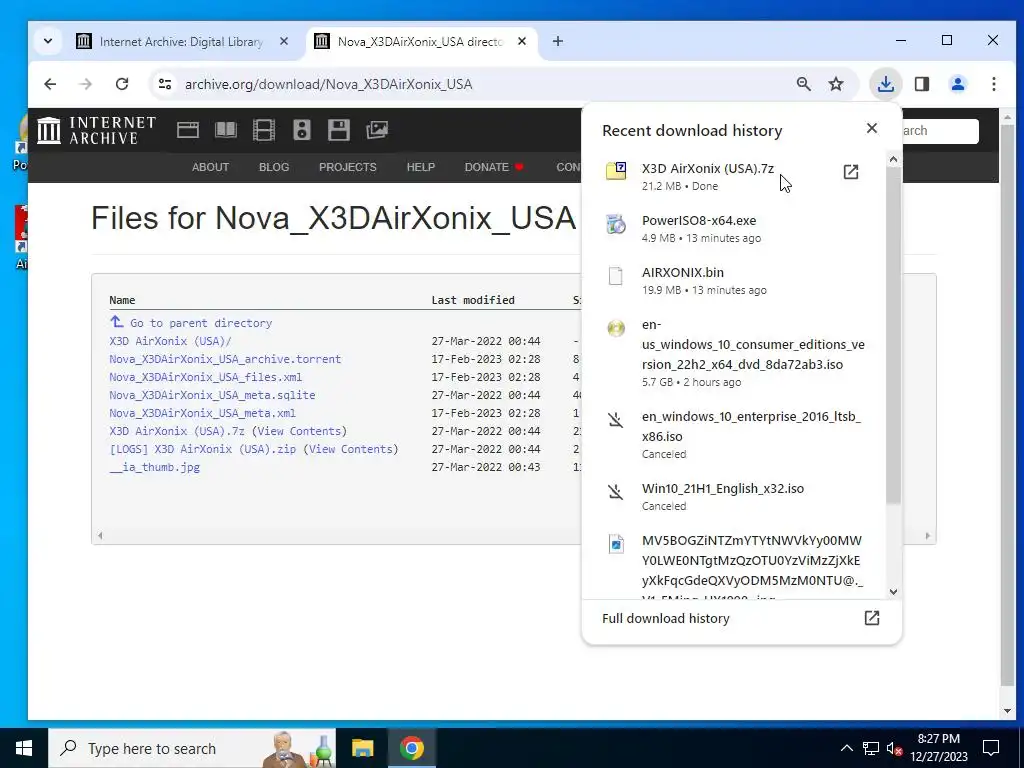Reload the current page

coord(121,84)
